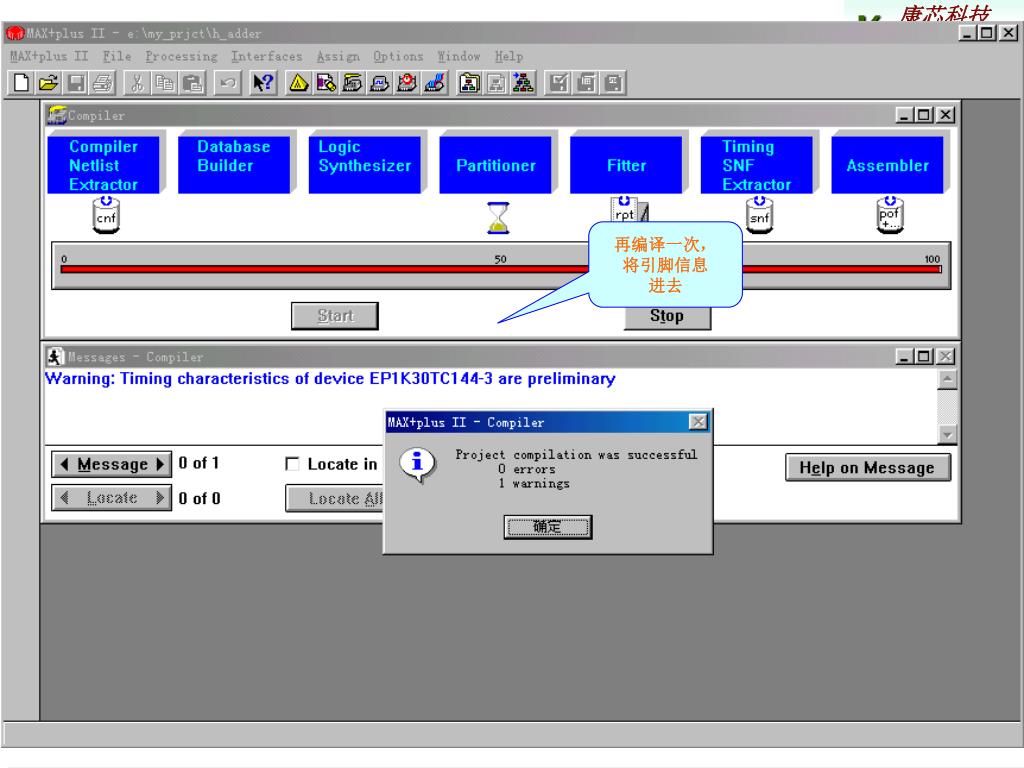Screen dimensions: 1024x768
Task: Click the Compiler Netlist Extractor module
Action: tap(103, 165)
